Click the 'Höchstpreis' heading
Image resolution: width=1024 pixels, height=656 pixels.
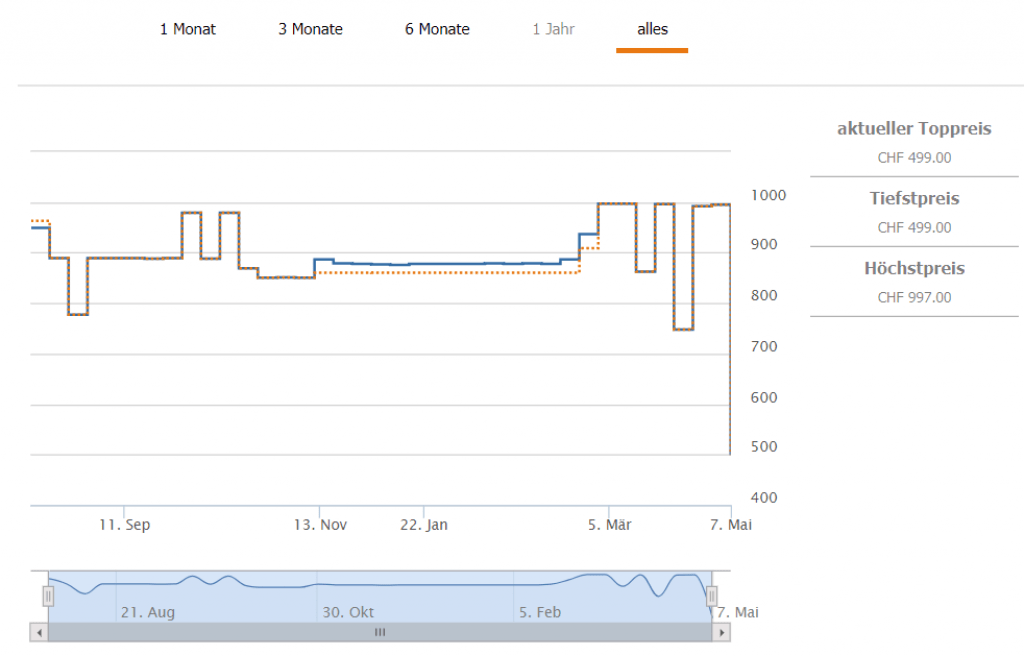click(914, 269)
